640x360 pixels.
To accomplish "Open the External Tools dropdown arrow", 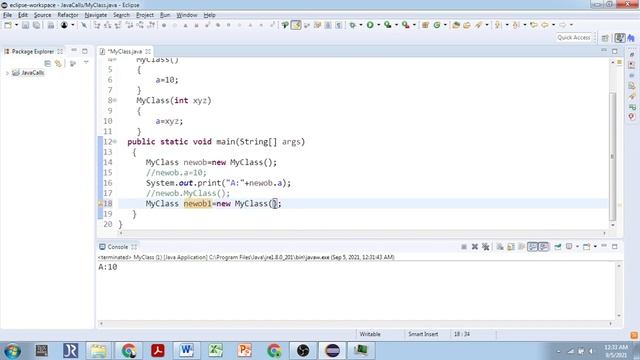I will click(x=414, y=25).
